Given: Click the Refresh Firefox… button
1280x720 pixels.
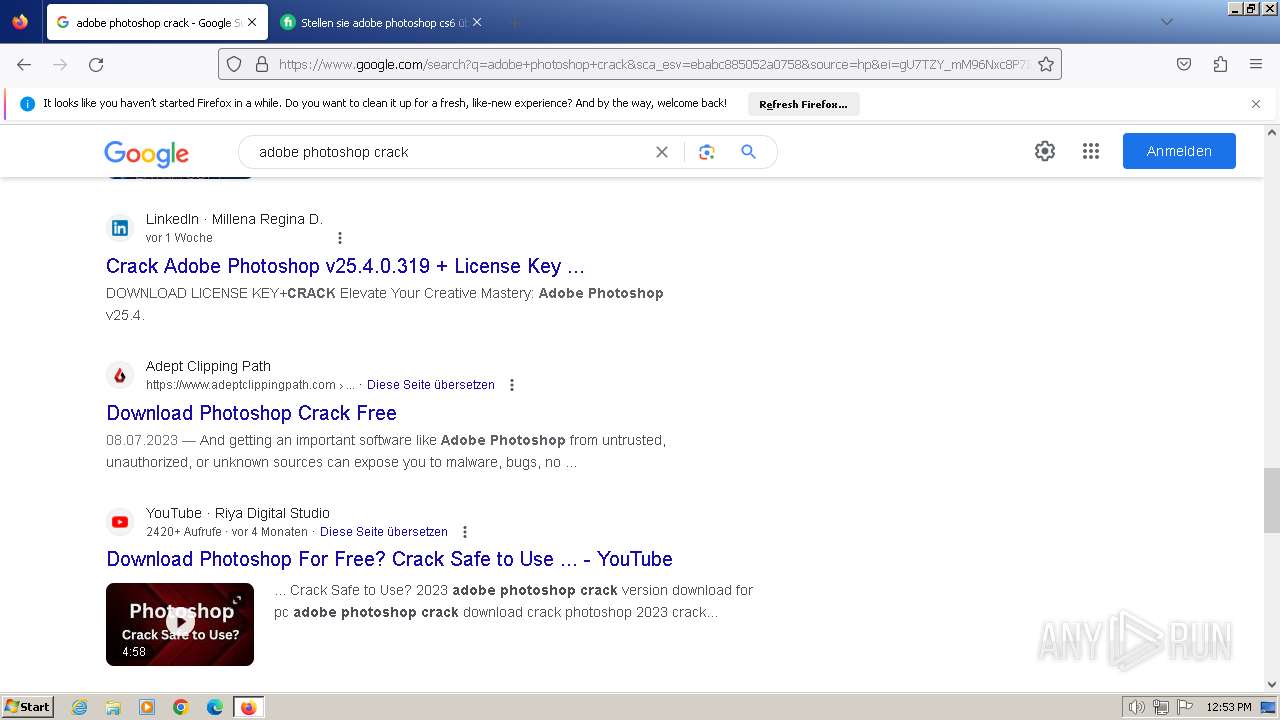Looking at the screenshot, I should (x=803, y=104).
